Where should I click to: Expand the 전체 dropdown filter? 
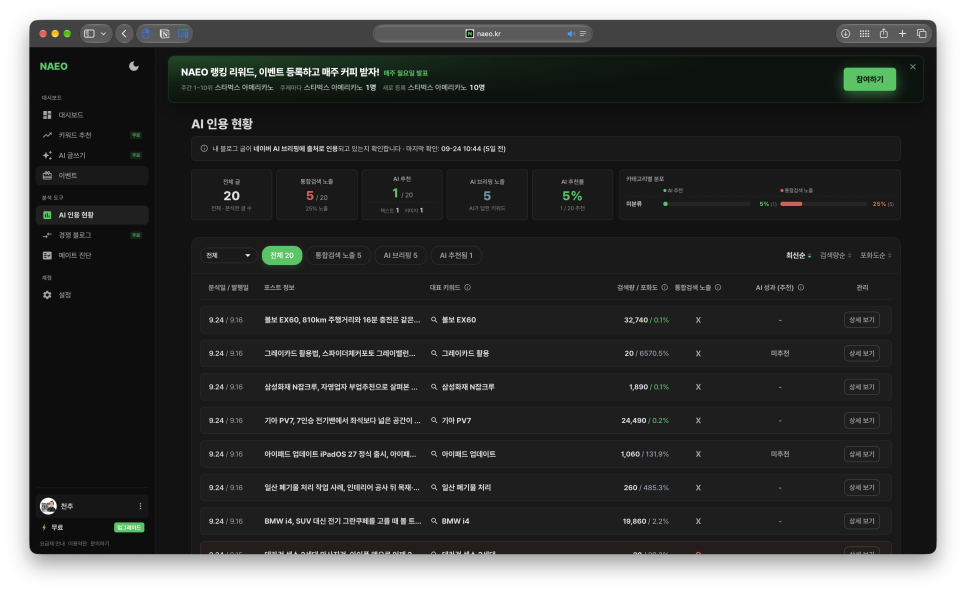click(x=229, y=256)
